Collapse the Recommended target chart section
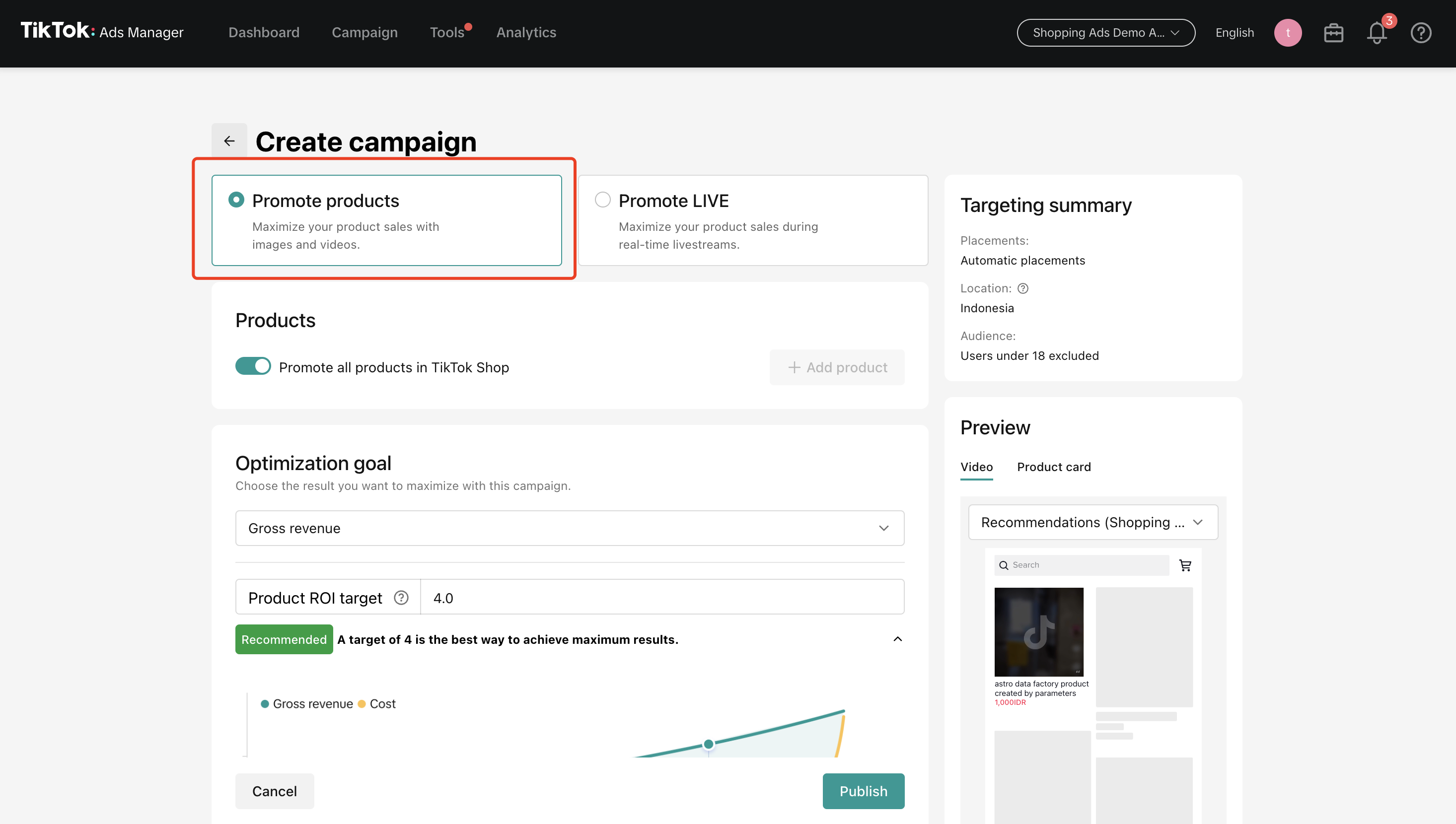Screen dimensions: 1456x824 point(897,639)
